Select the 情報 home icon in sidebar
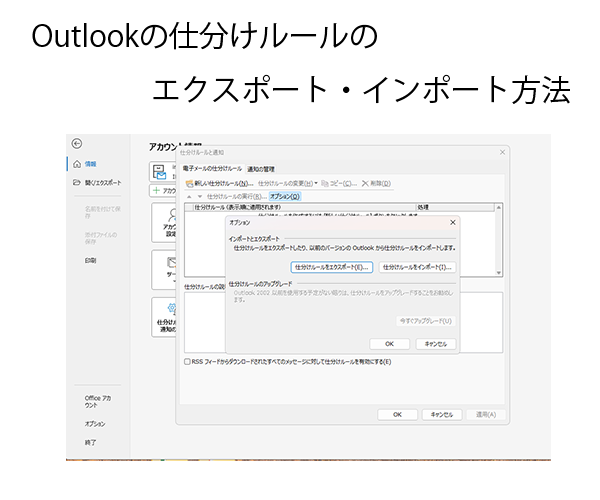The image size is (600, 500). click(x=76, y=163)
